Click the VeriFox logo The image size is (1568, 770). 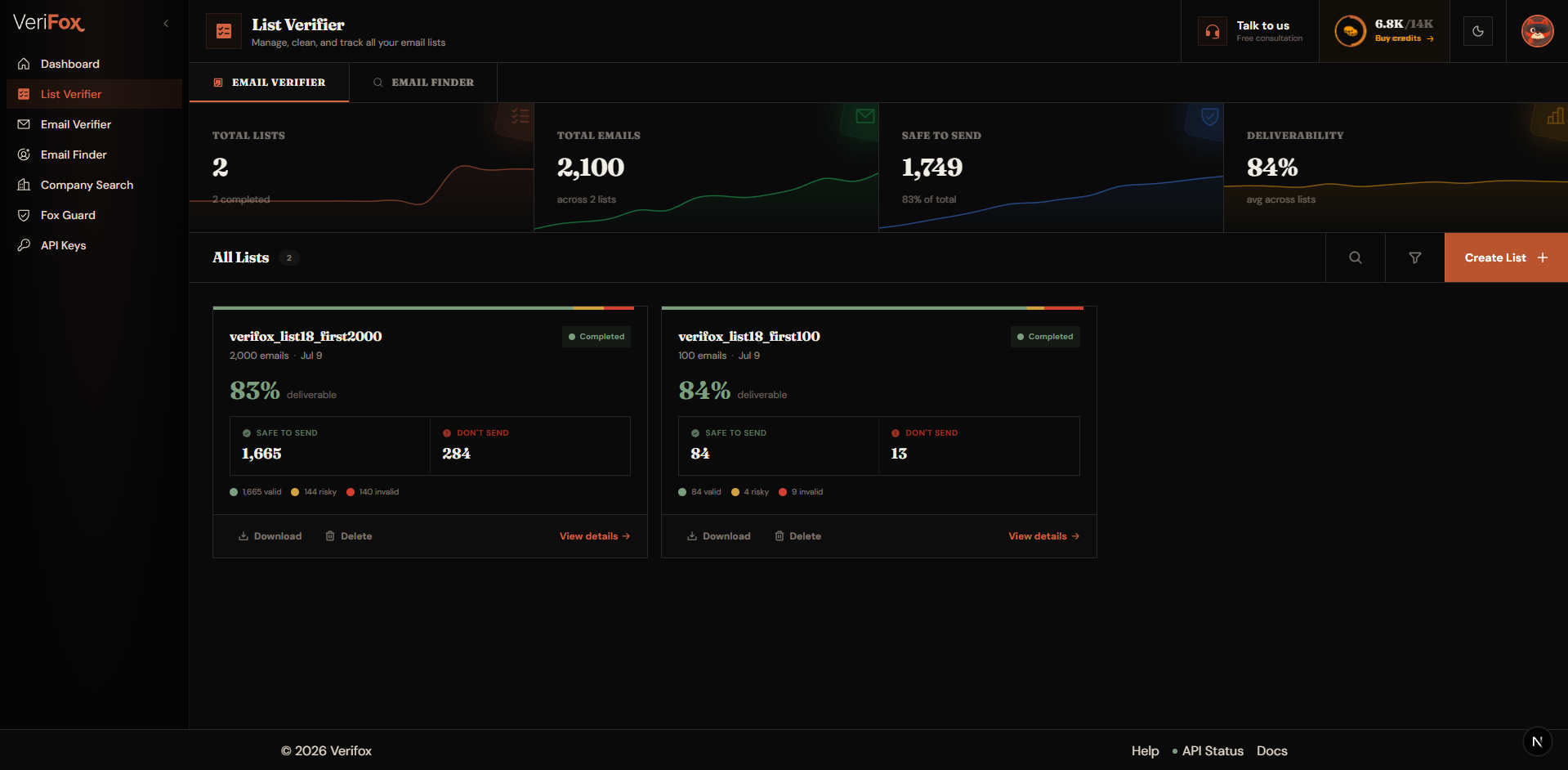pos(49,23)
